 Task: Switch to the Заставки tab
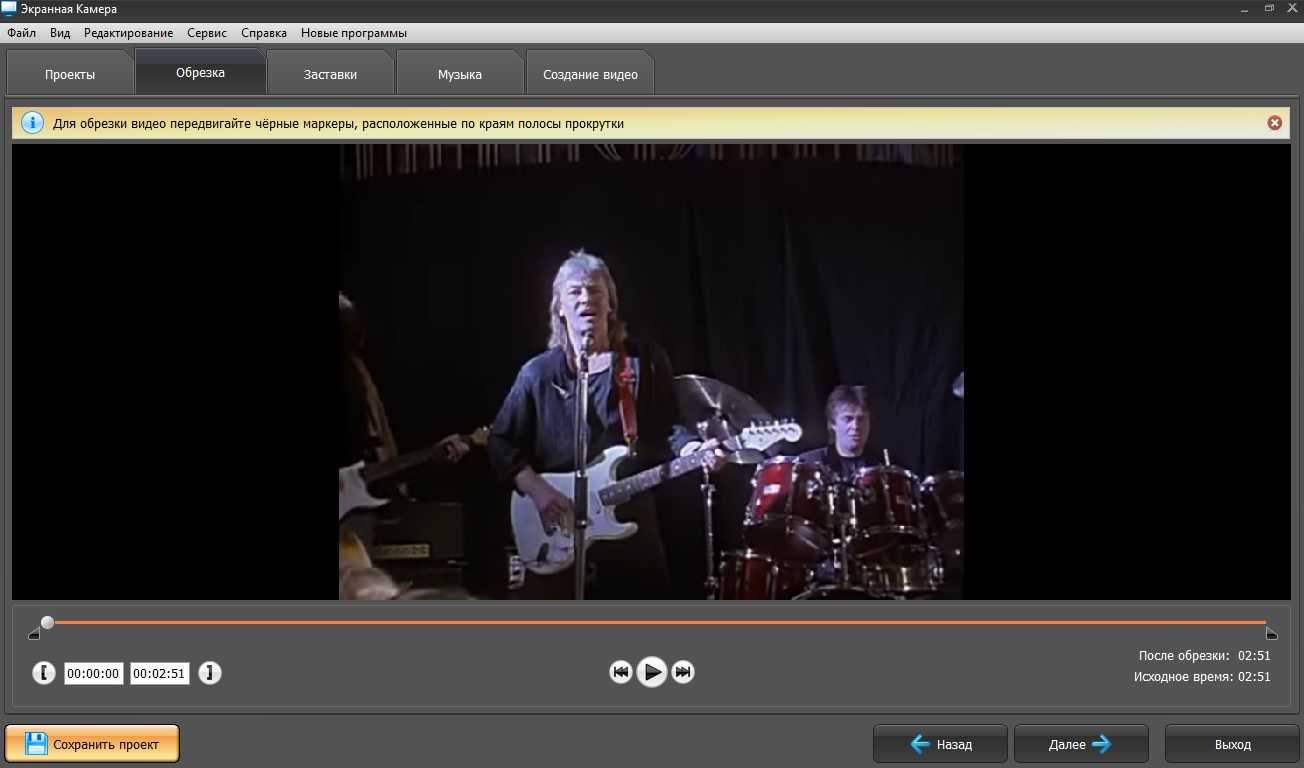coord(330,74)
